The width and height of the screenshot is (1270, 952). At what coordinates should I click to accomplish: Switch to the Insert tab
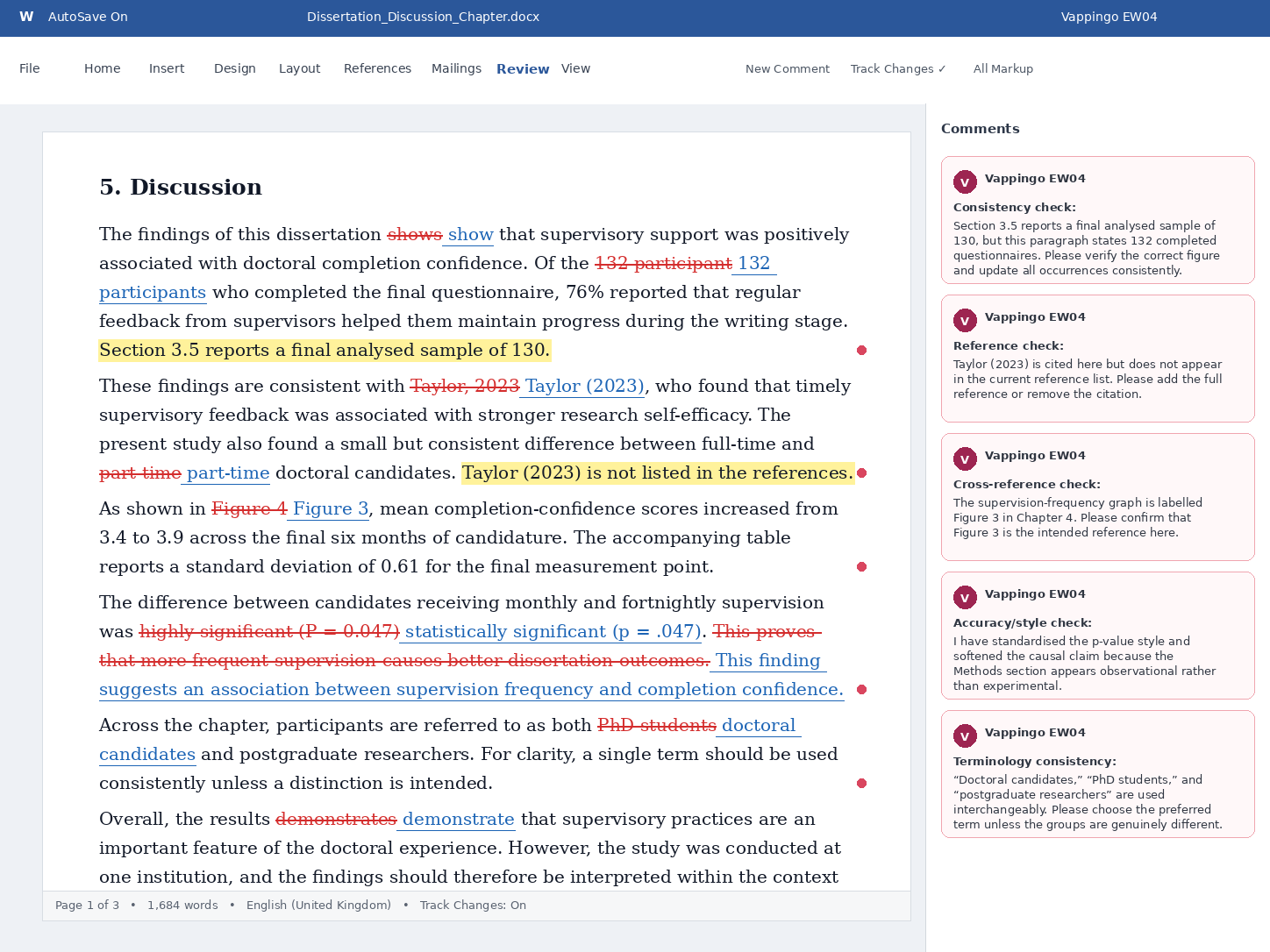tap(167, 68)
